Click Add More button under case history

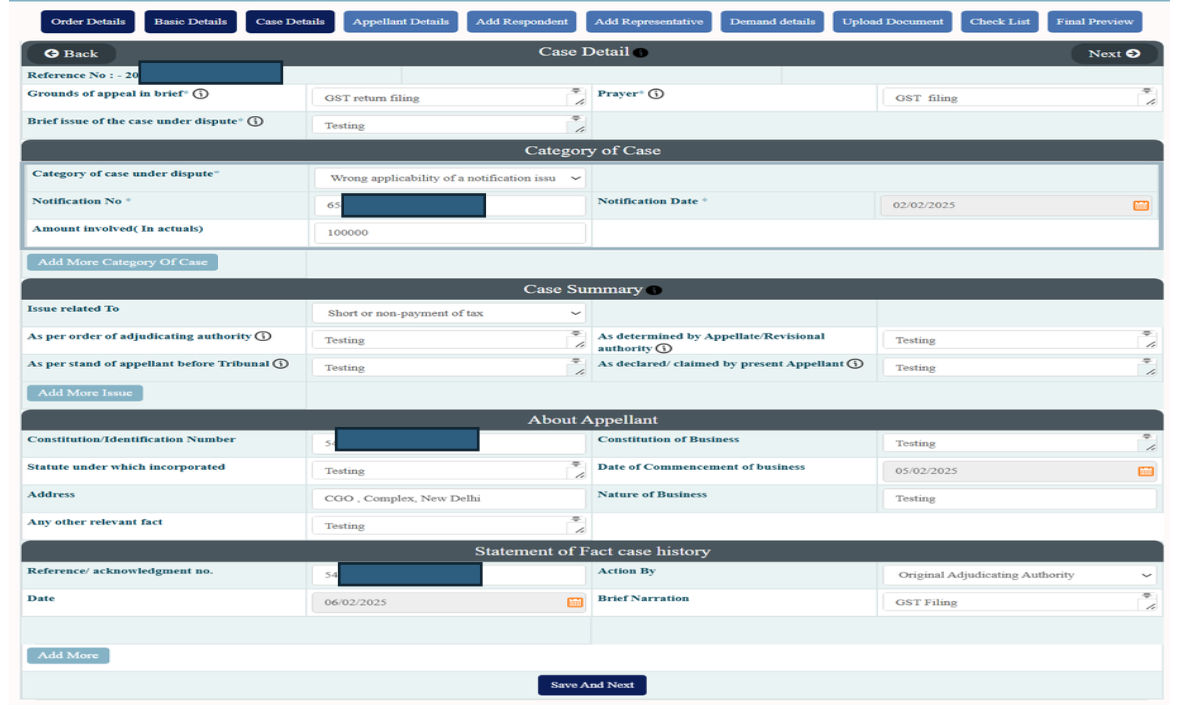[x=68, y=656]
